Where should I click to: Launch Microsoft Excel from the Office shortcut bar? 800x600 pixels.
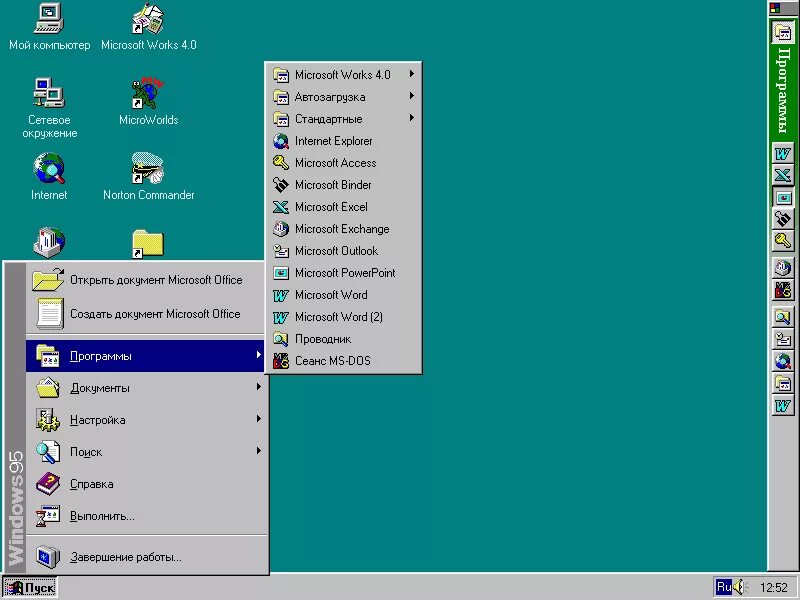click(783, 175)
